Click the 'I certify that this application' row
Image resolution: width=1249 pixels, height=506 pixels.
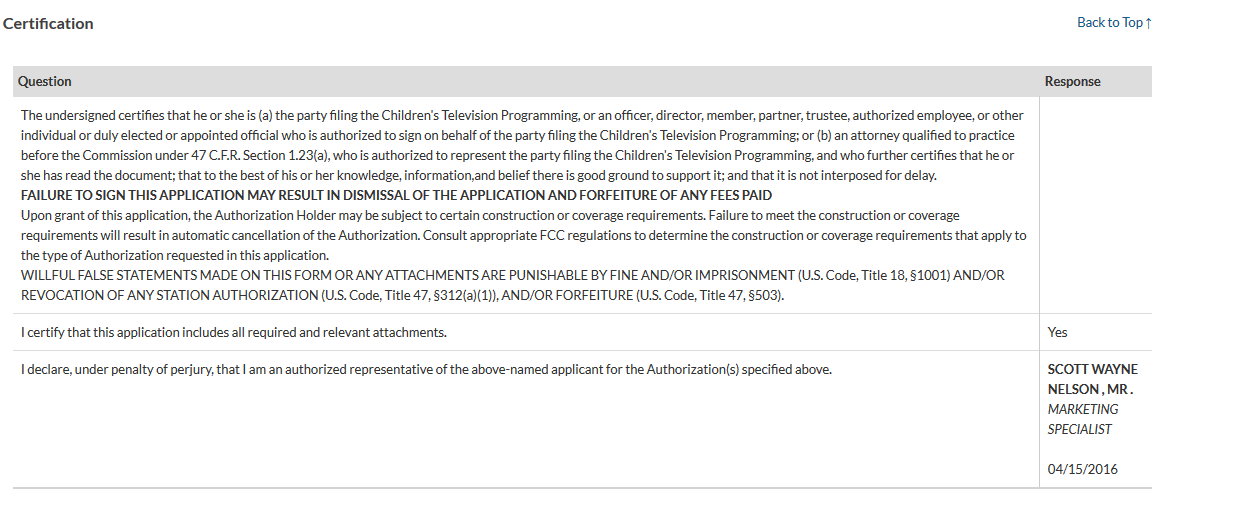tap(234, 332)
